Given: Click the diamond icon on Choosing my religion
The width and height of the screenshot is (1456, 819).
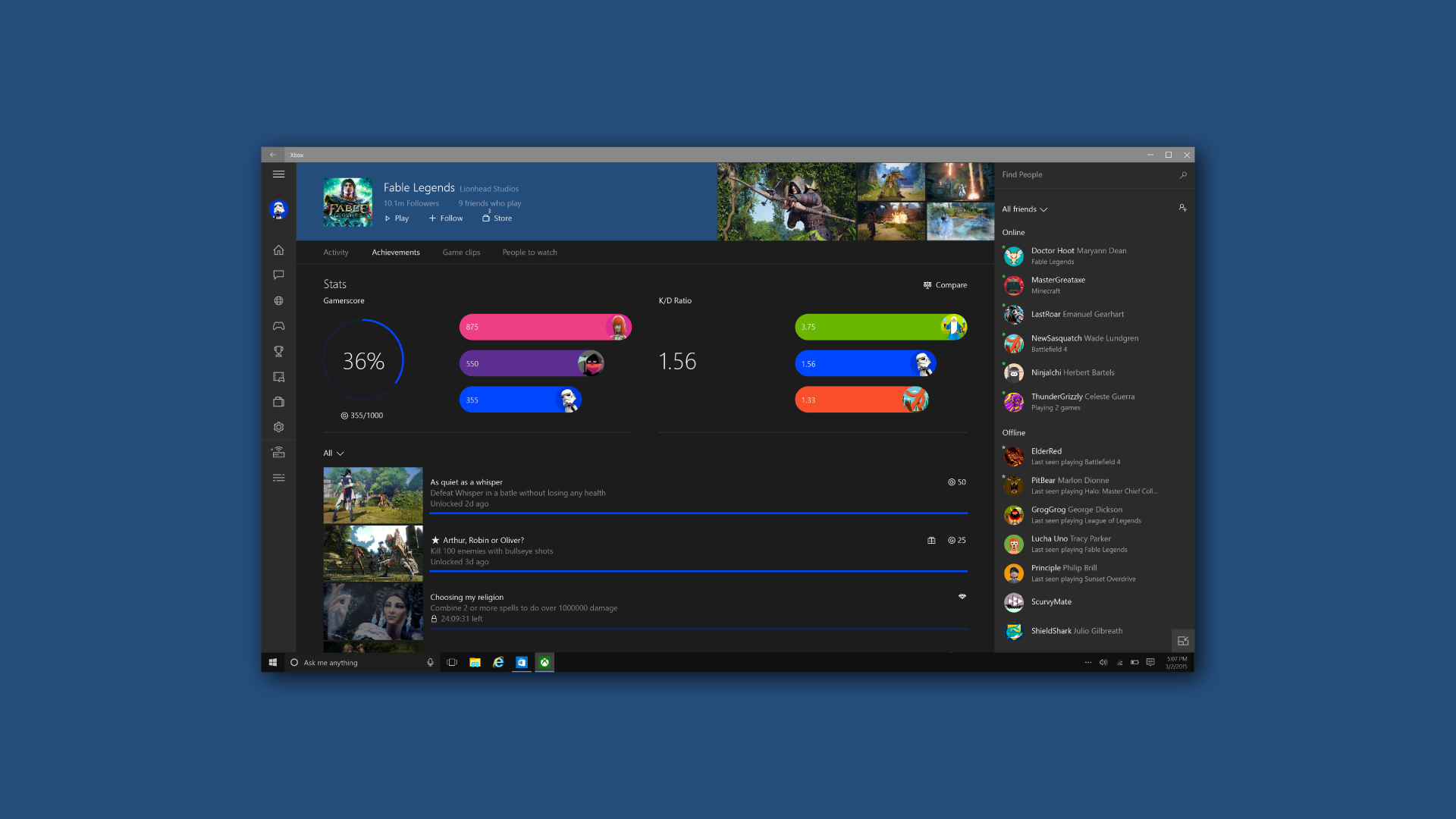Looking at the screenshot, I should pyautogui.click(x=962, y=597).
